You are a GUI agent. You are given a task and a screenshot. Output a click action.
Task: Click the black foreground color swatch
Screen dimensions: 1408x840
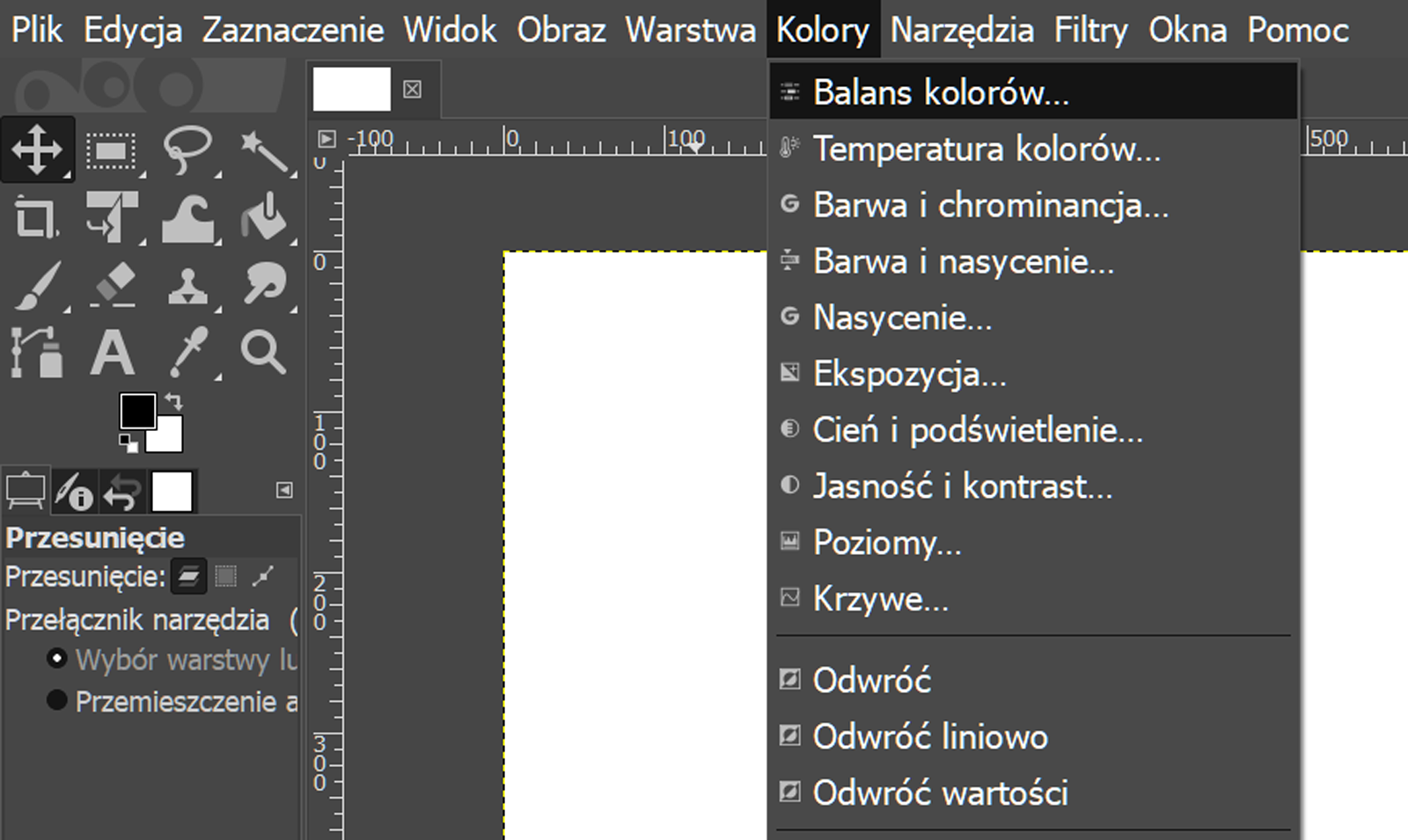click(x=136, y=409)
